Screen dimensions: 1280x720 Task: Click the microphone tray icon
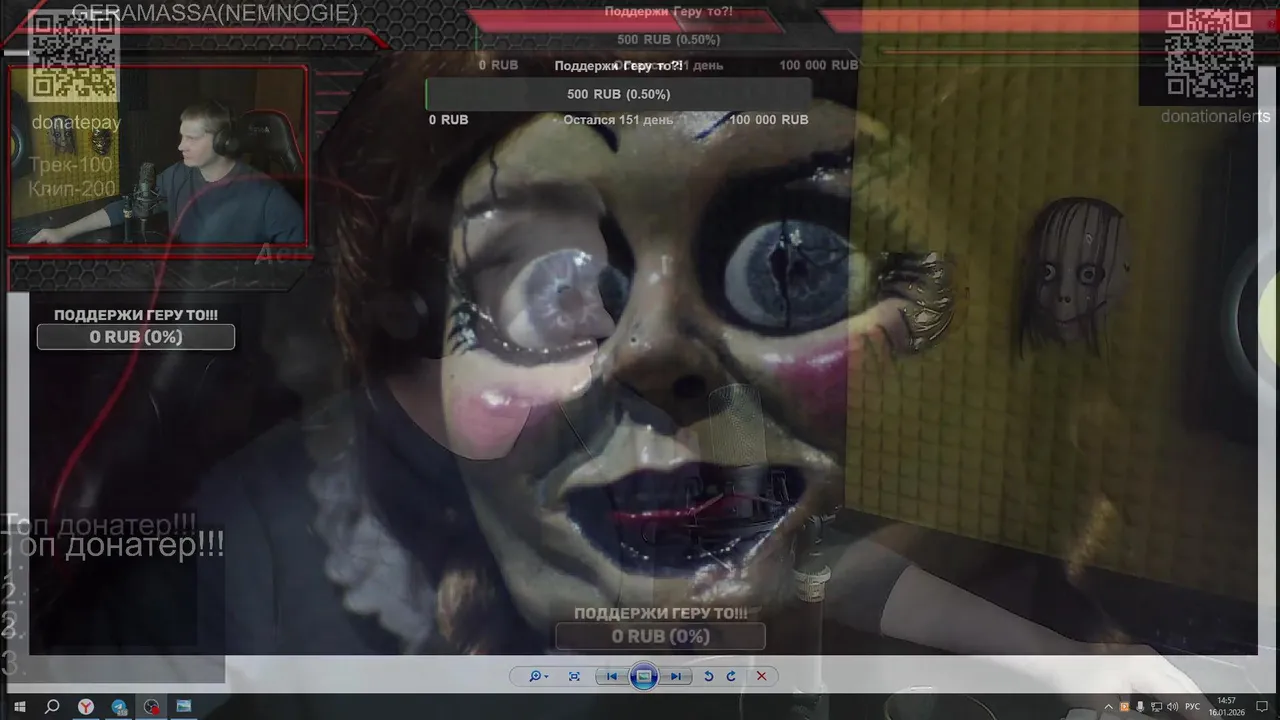1140,707
